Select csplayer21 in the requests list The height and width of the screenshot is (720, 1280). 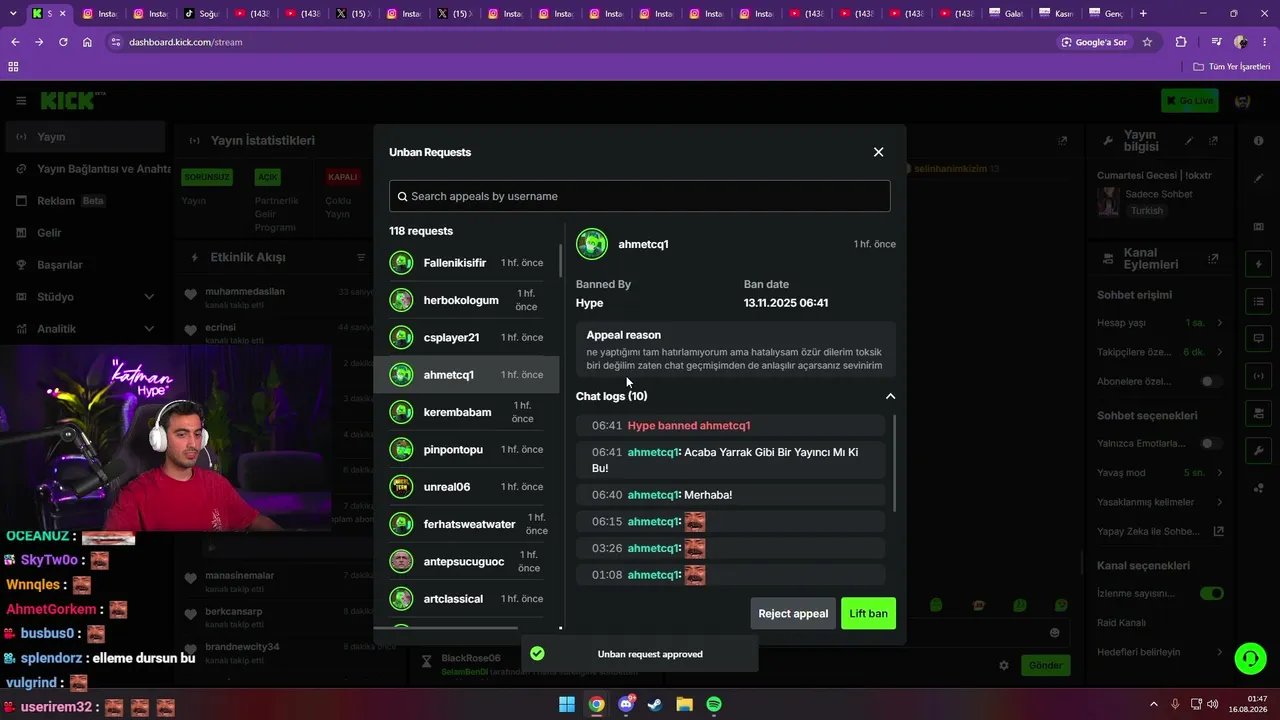coord(466,338)
